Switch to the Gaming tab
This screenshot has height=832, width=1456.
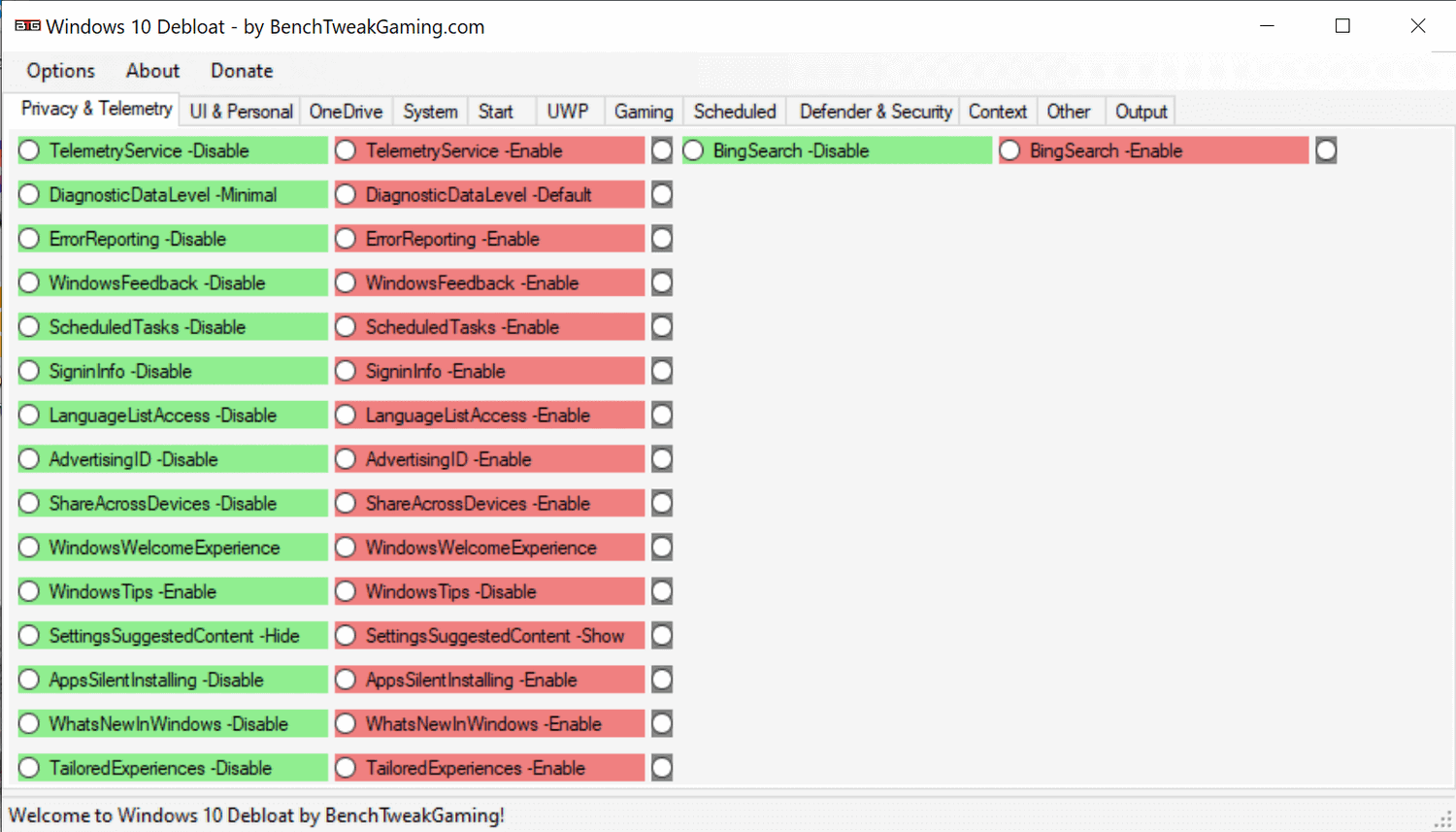point(643,111)
